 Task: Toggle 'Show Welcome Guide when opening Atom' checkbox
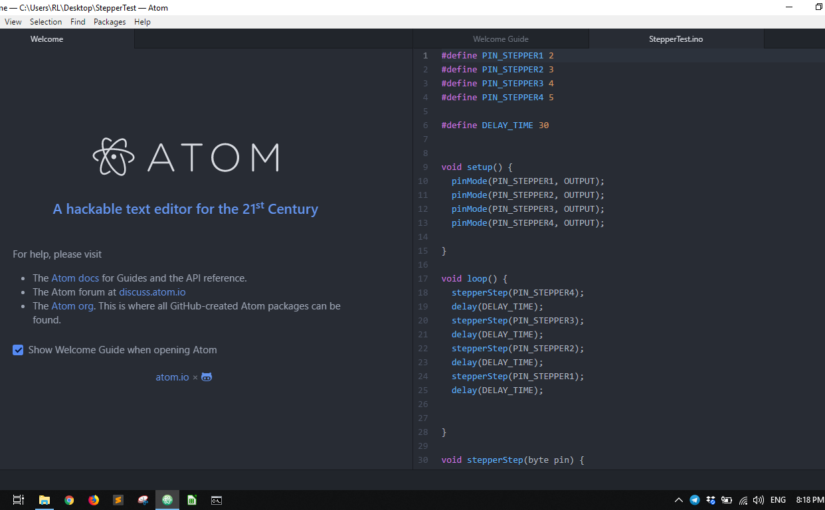tap(18, 350)
